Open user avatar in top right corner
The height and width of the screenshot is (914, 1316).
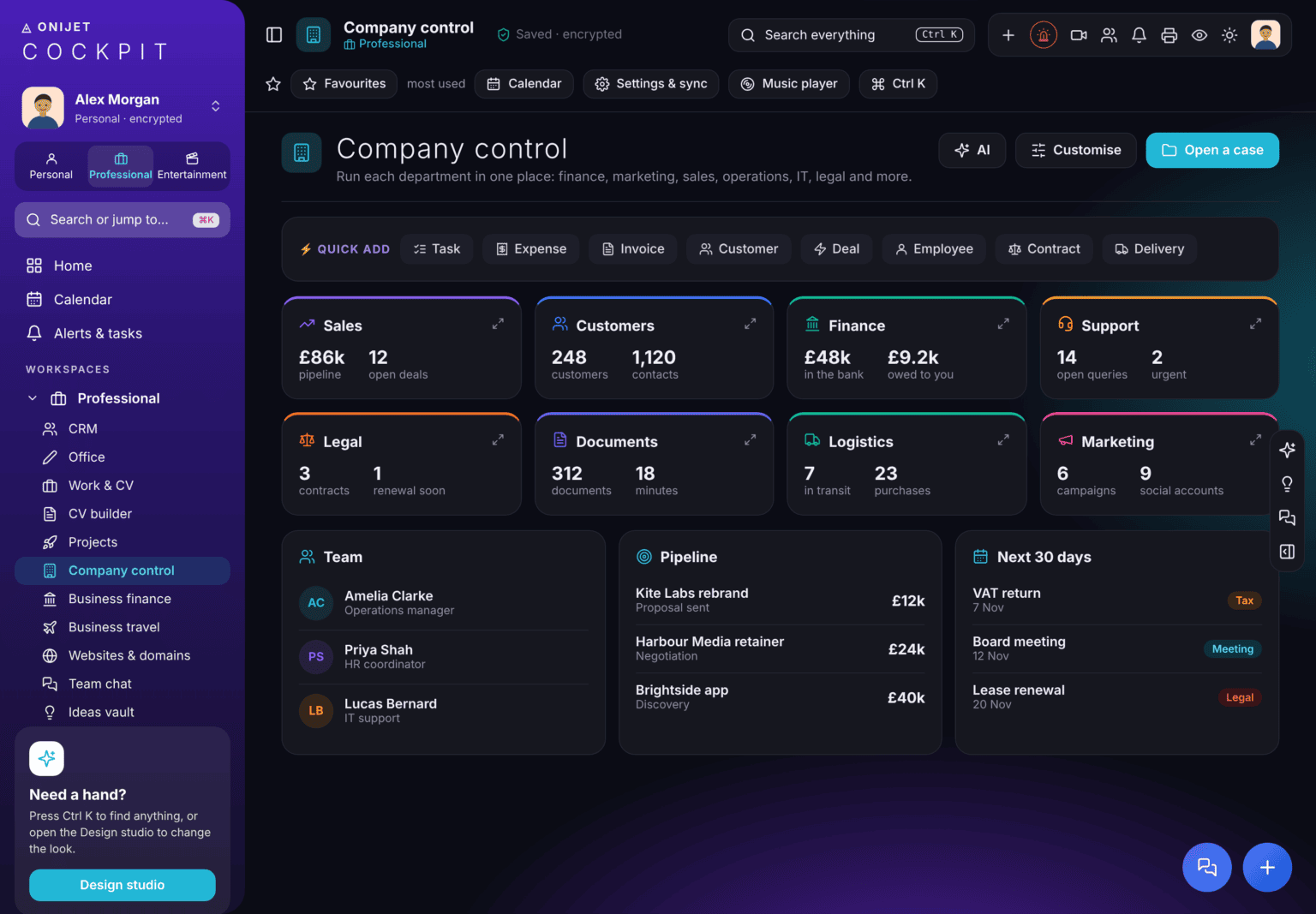point(1265,35)
